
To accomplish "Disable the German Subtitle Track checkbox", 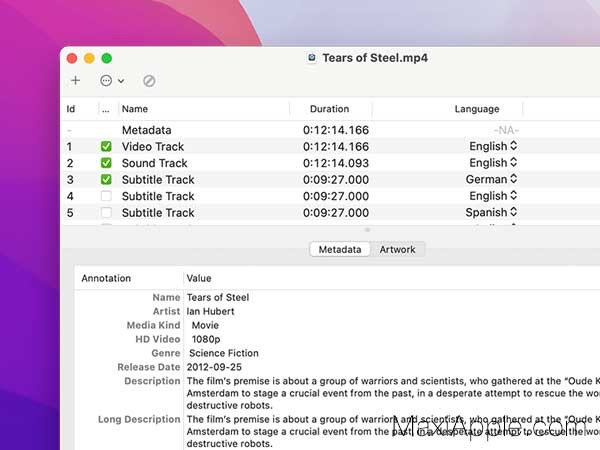I will pos(106,179).
